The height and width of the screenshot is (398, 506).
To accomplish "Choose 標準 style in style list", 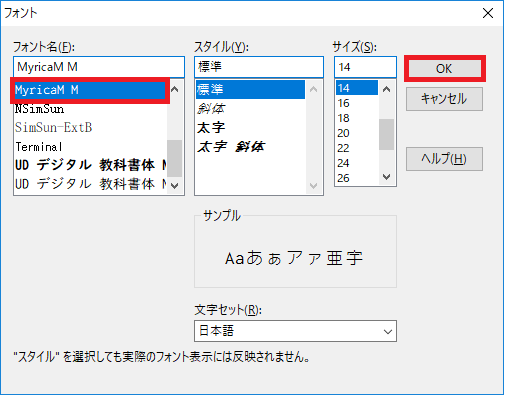I will coord(250,89).
